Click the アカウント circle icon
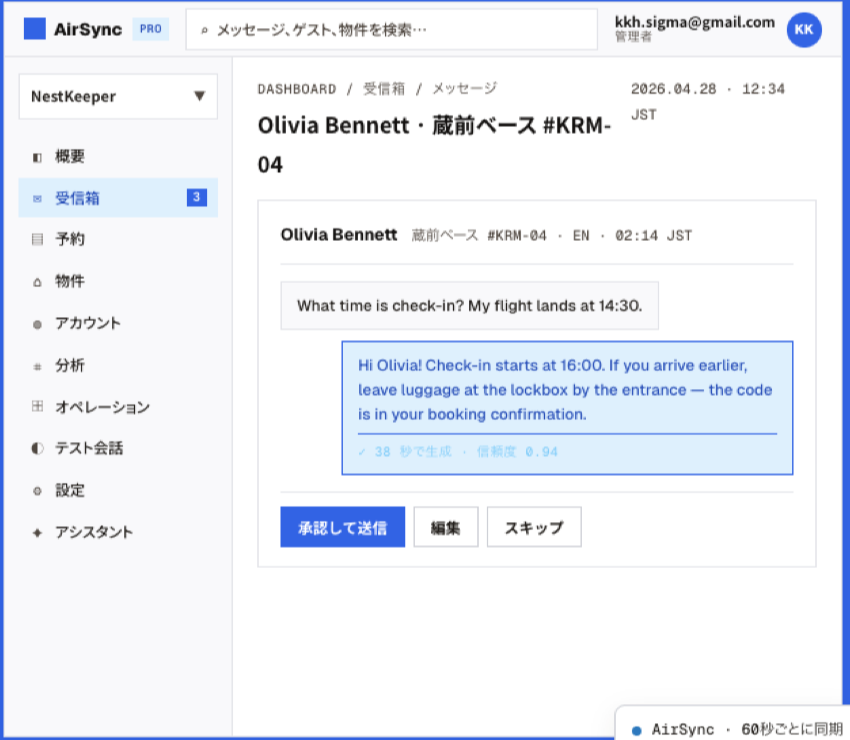 click(x=37, y=324)
